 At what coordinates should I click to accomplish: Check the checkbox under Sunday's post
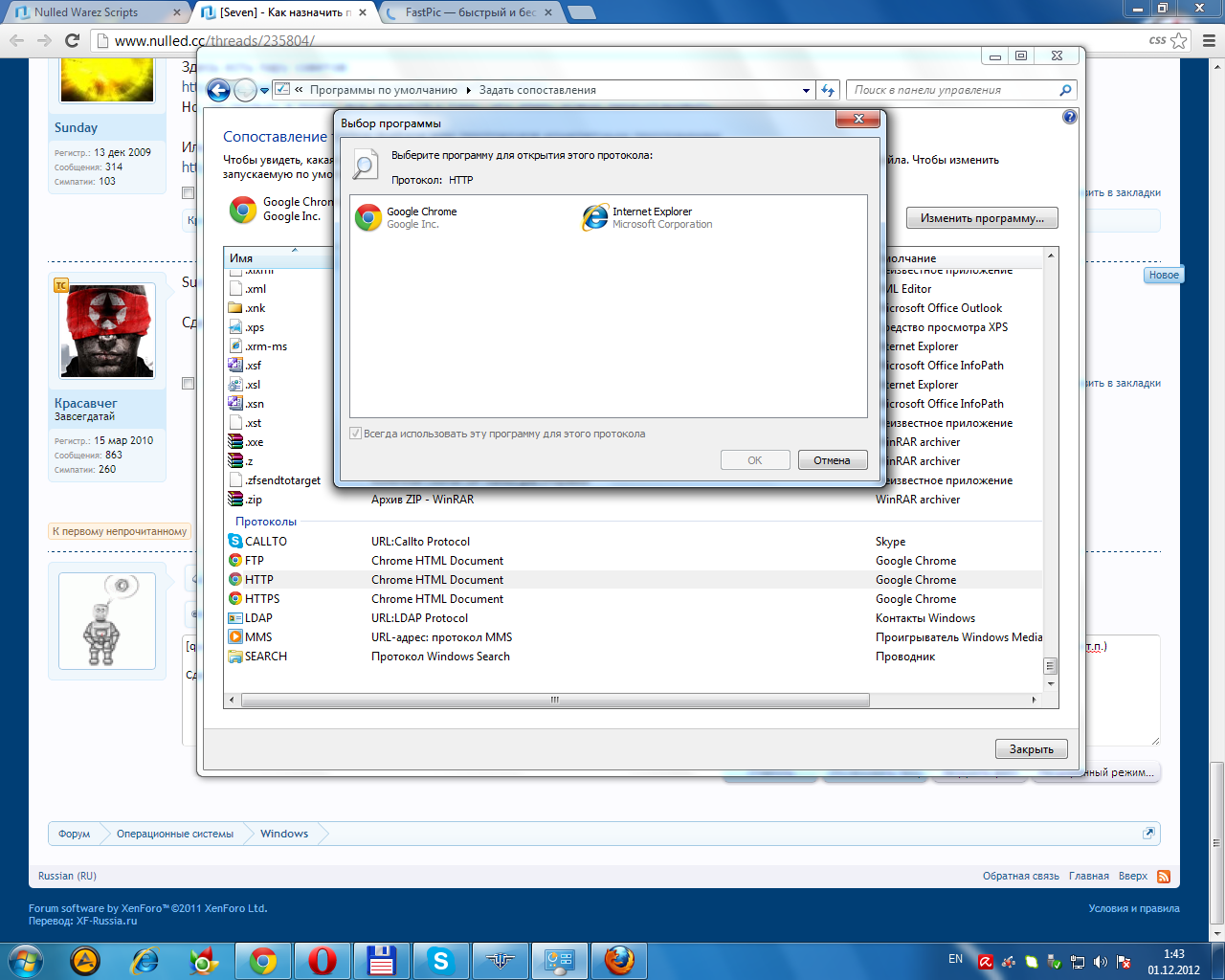coord(188,193)
